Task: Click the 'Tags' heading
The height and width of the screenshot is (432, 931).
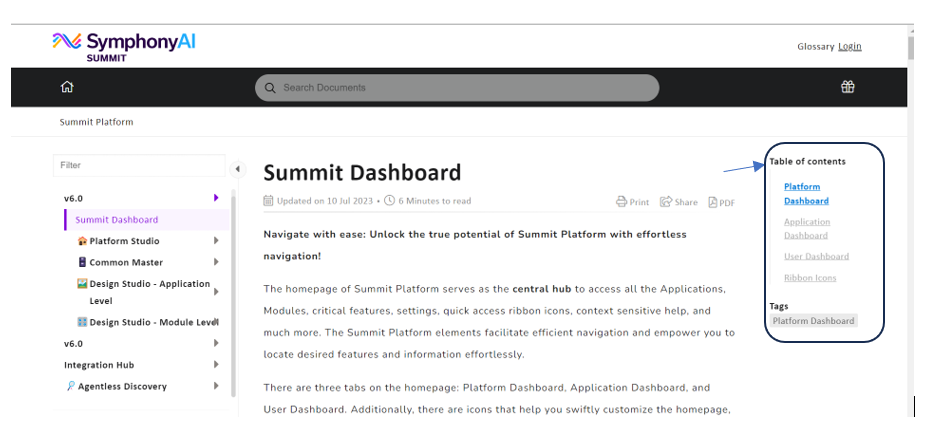Action: point(779,306)
